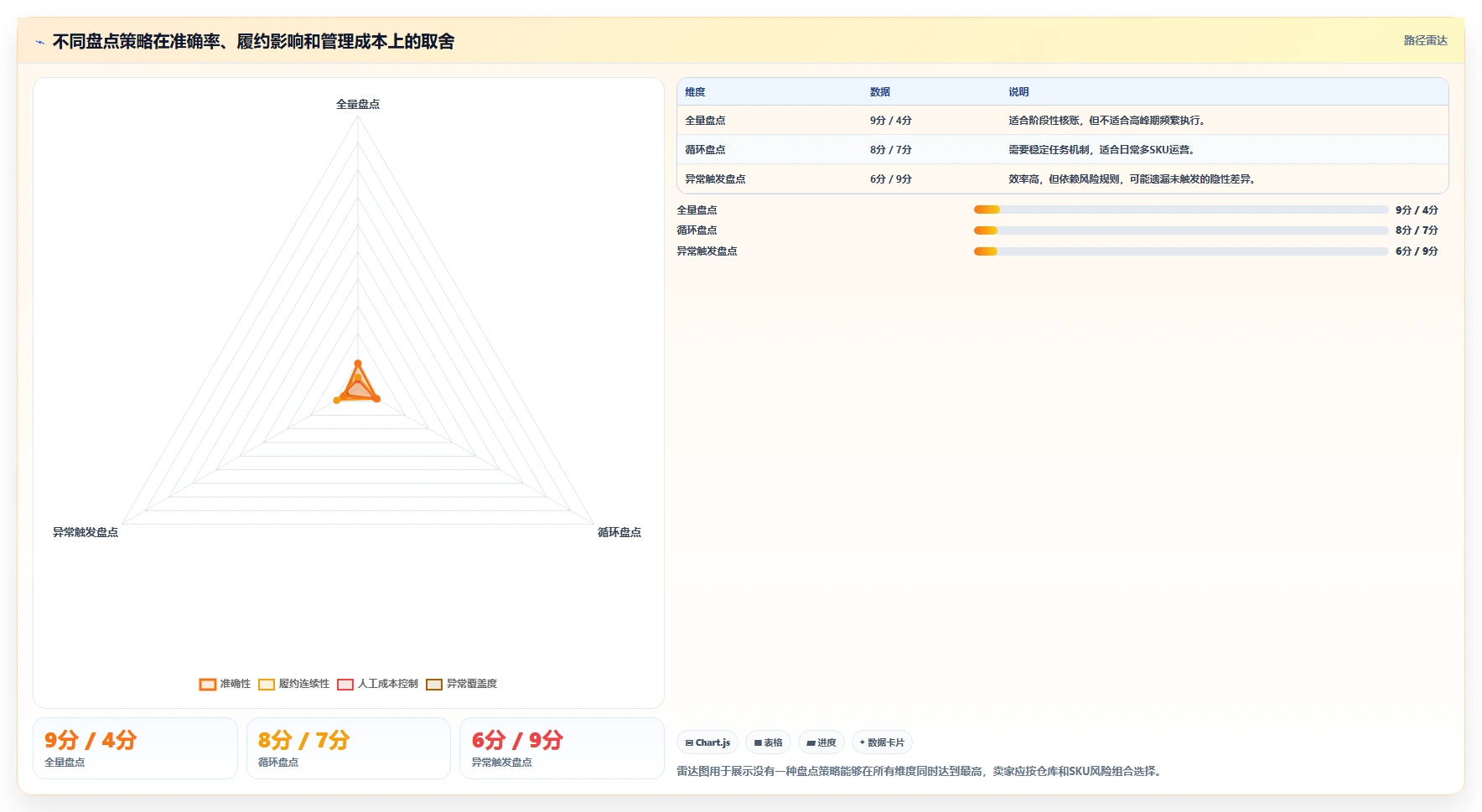Toggle the 准确性 legend item
This screenshot has height=812, width=1482.
point(225,684)
